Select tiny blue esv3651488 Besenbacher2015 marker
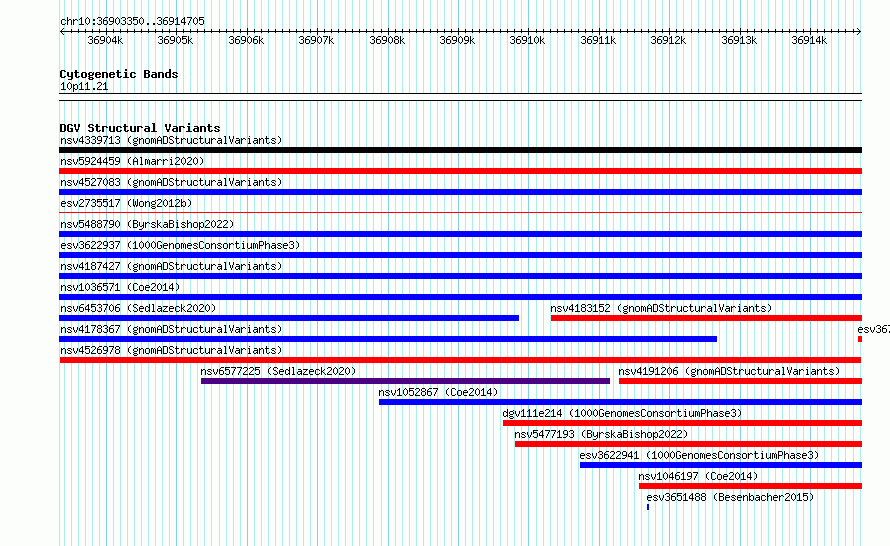 click(648, 507)
